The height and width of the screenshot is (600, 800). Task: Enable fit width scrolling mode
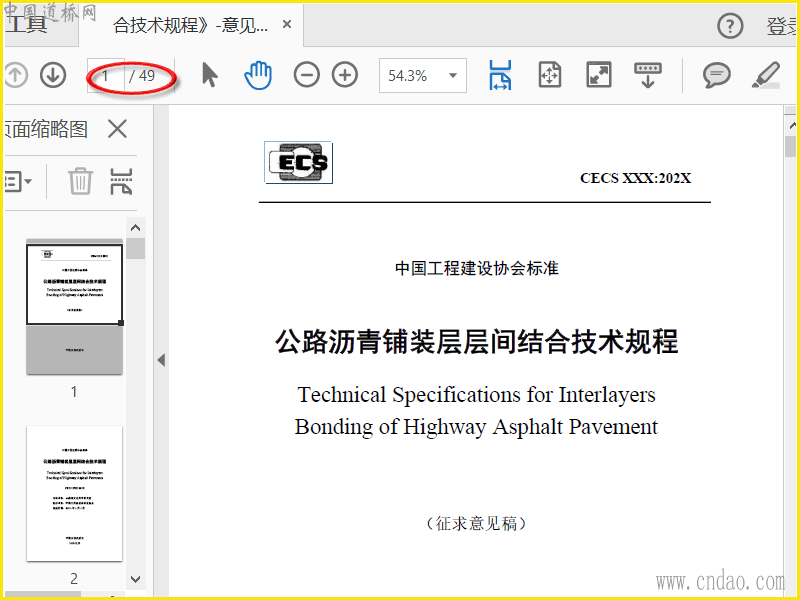pos(500,75)
